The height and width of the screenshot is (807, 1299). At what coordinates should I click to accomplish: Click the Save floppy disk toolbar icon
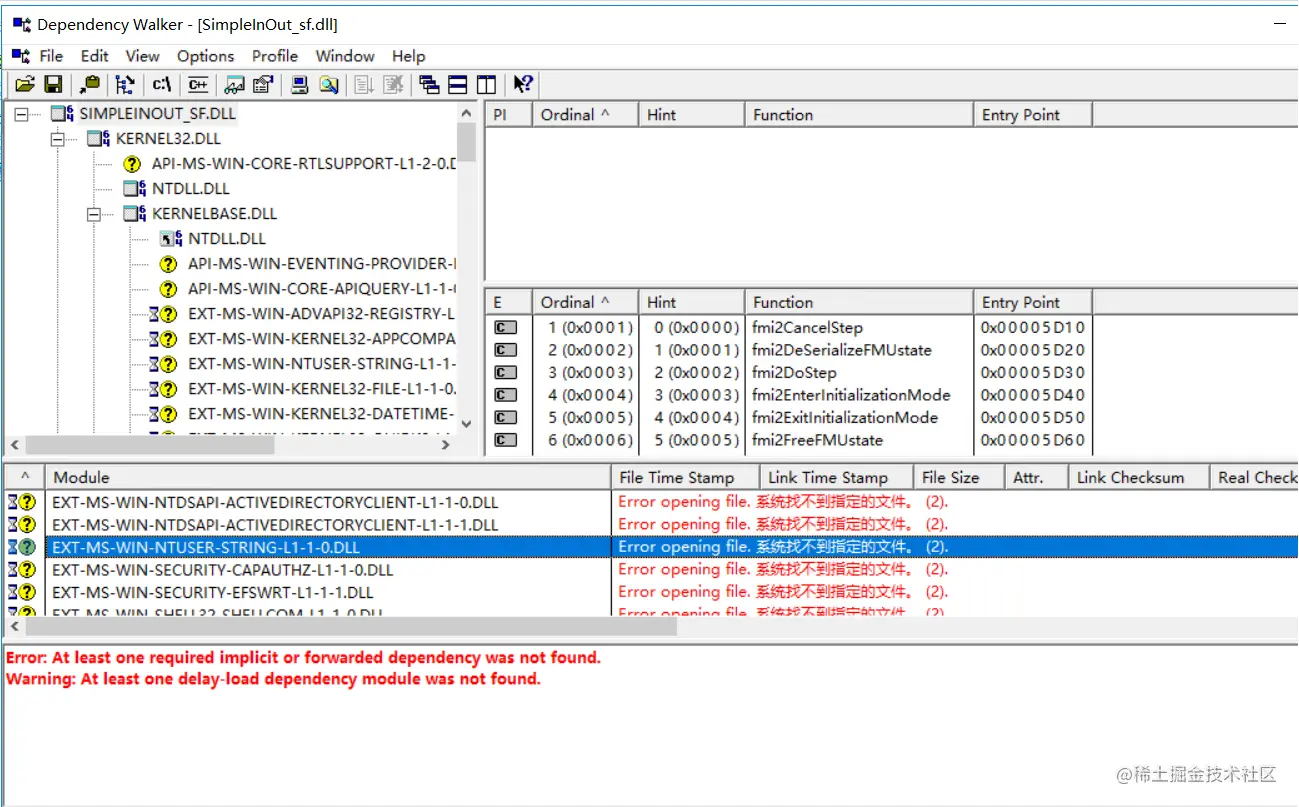(54, 85)
